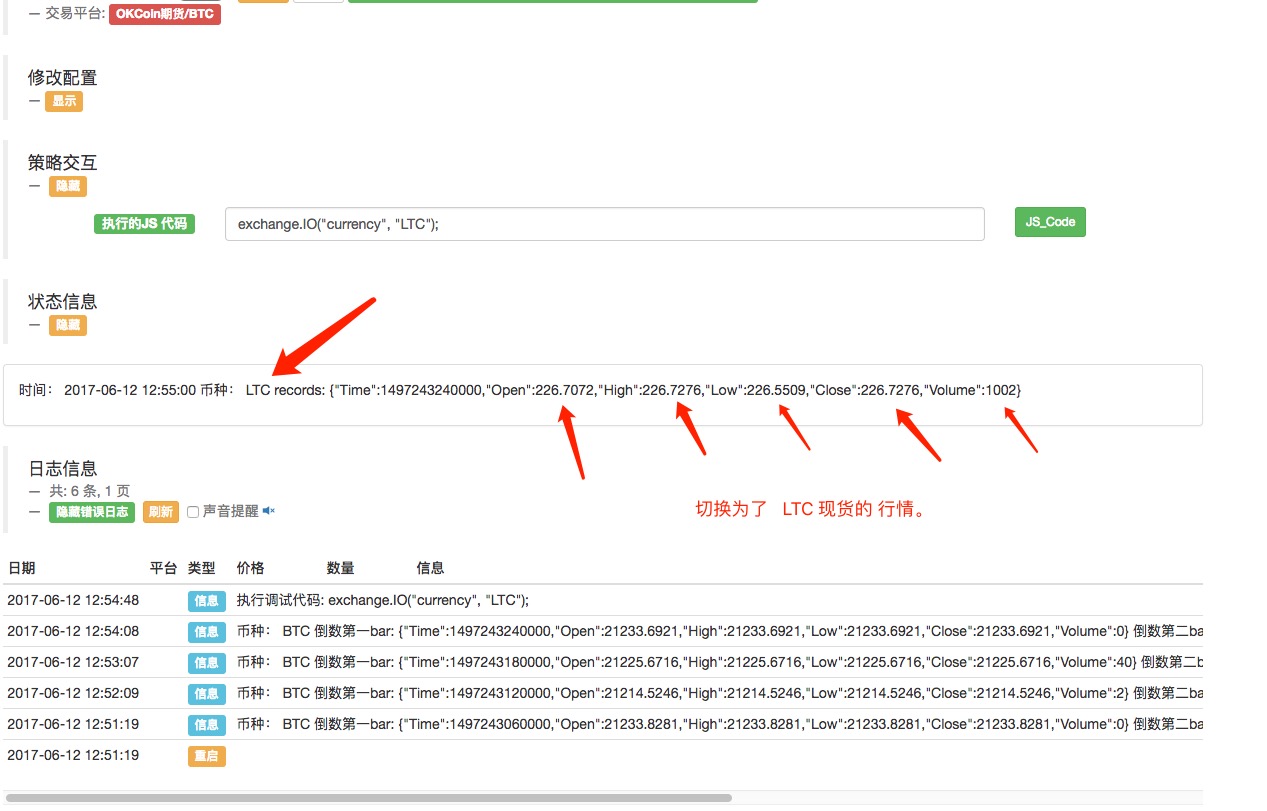Click the 日期 column header
The width and height of the screenshot is (1267, 811).
click(22, 568)
